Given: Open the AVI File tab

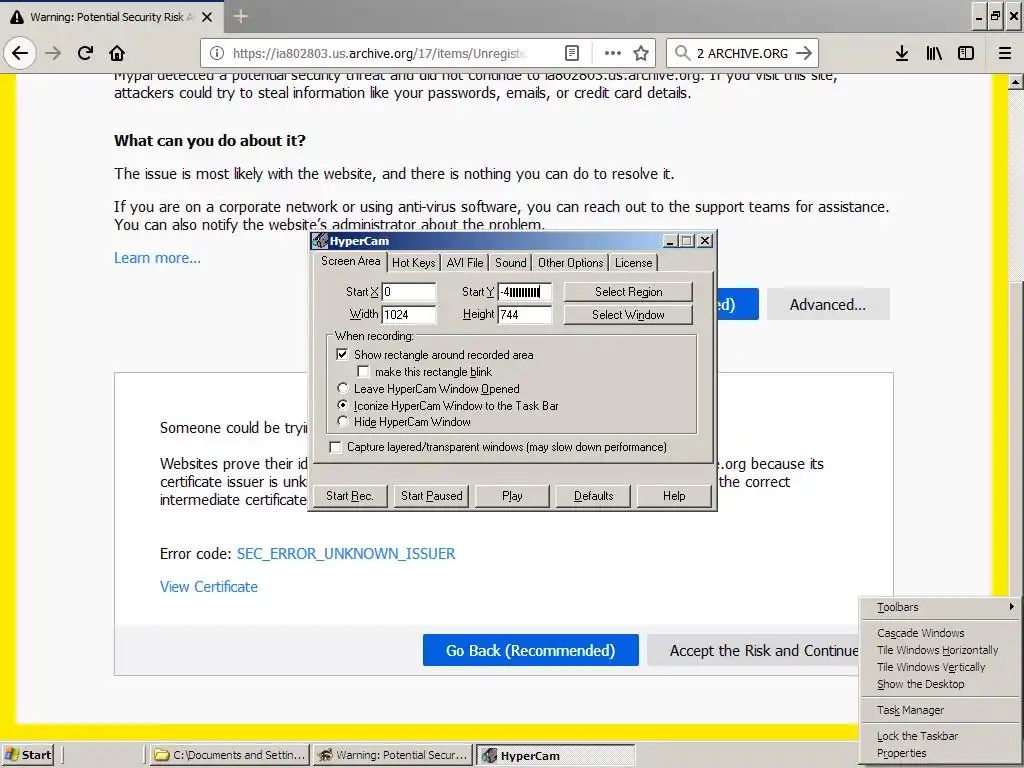Looking at the screenshot, I should 465,263.
